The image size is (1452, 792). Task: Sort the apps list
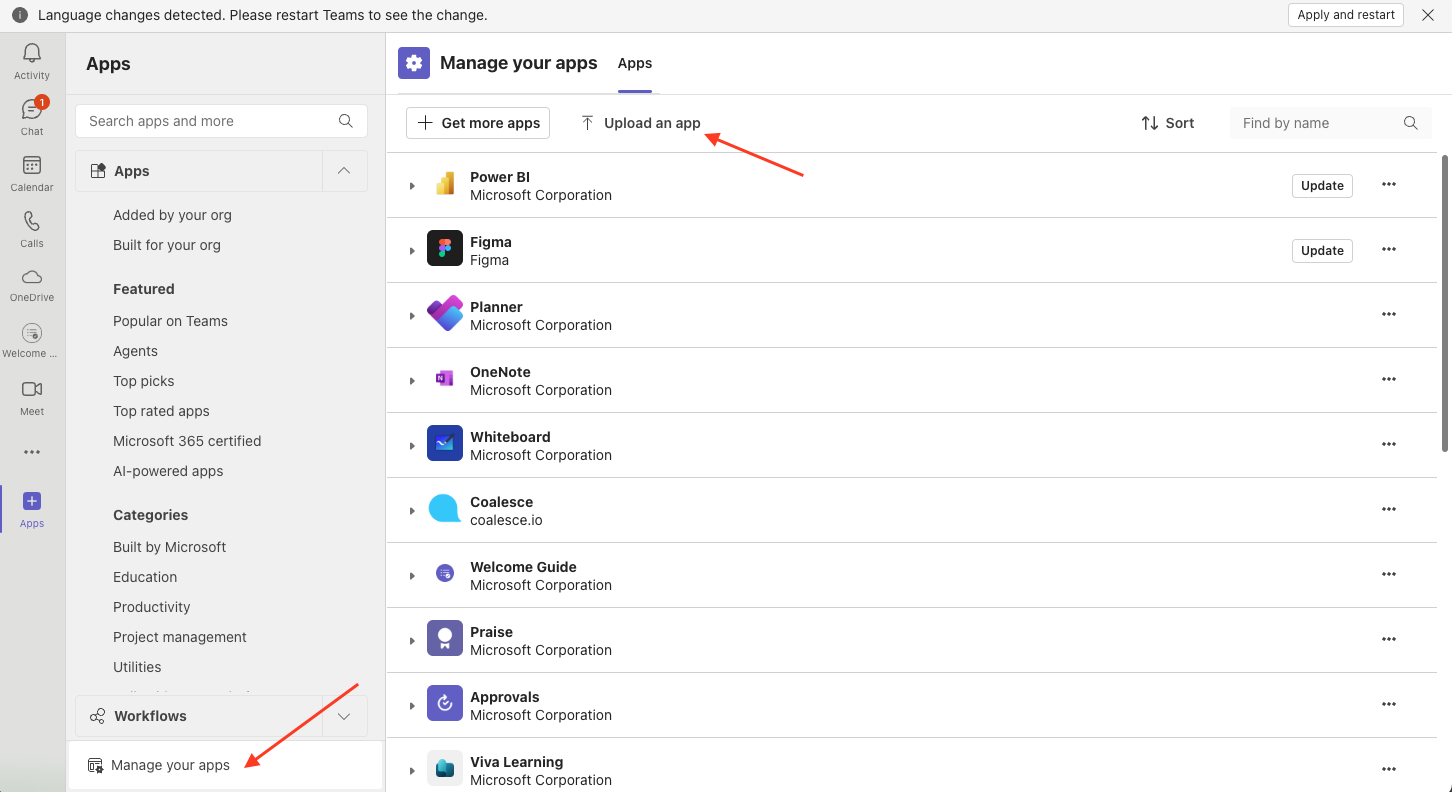point(1167,123)
